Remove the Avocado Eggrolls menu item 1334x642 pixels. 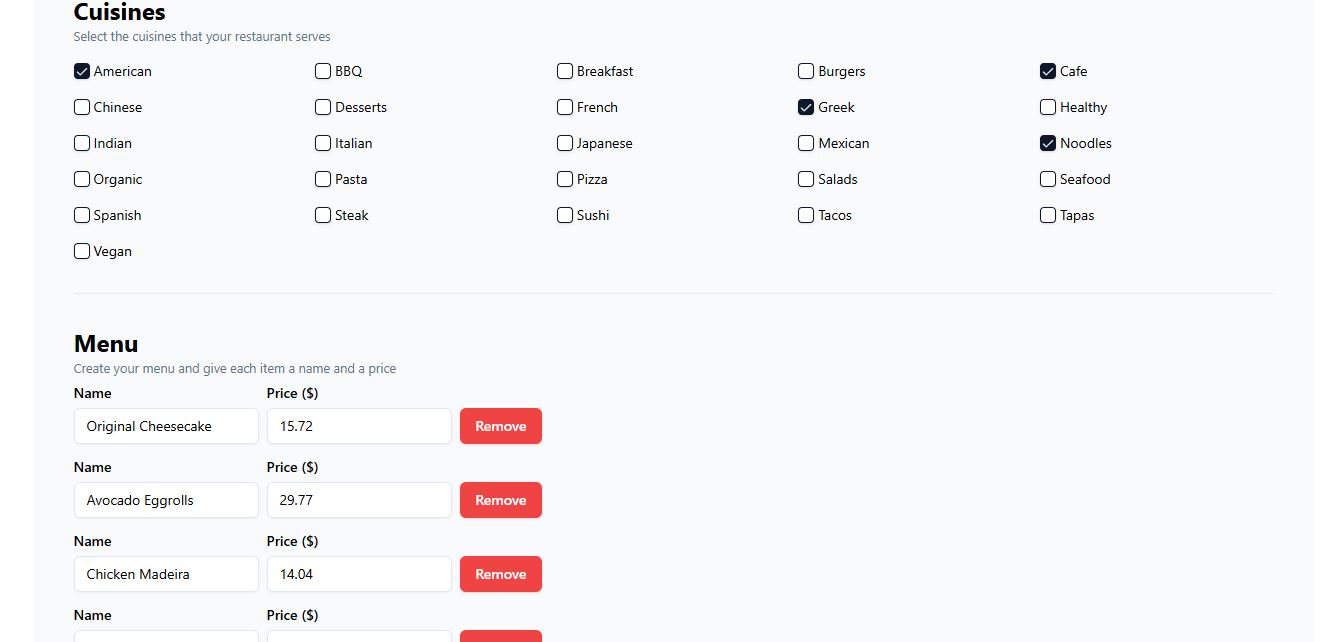coord(501,500)
